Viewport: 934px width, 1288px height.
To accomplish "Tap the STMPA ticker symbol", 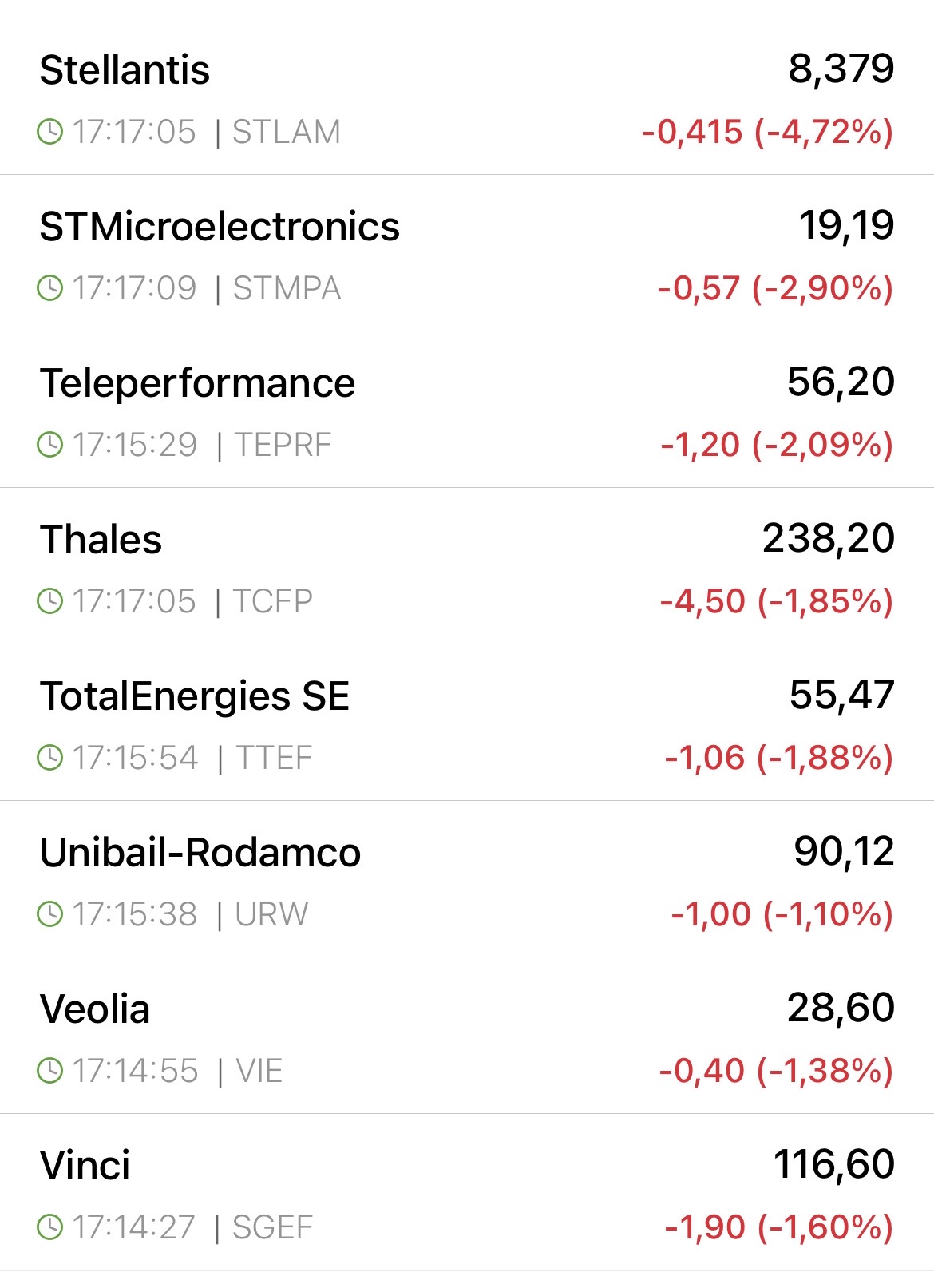I will tap(287, 288).
